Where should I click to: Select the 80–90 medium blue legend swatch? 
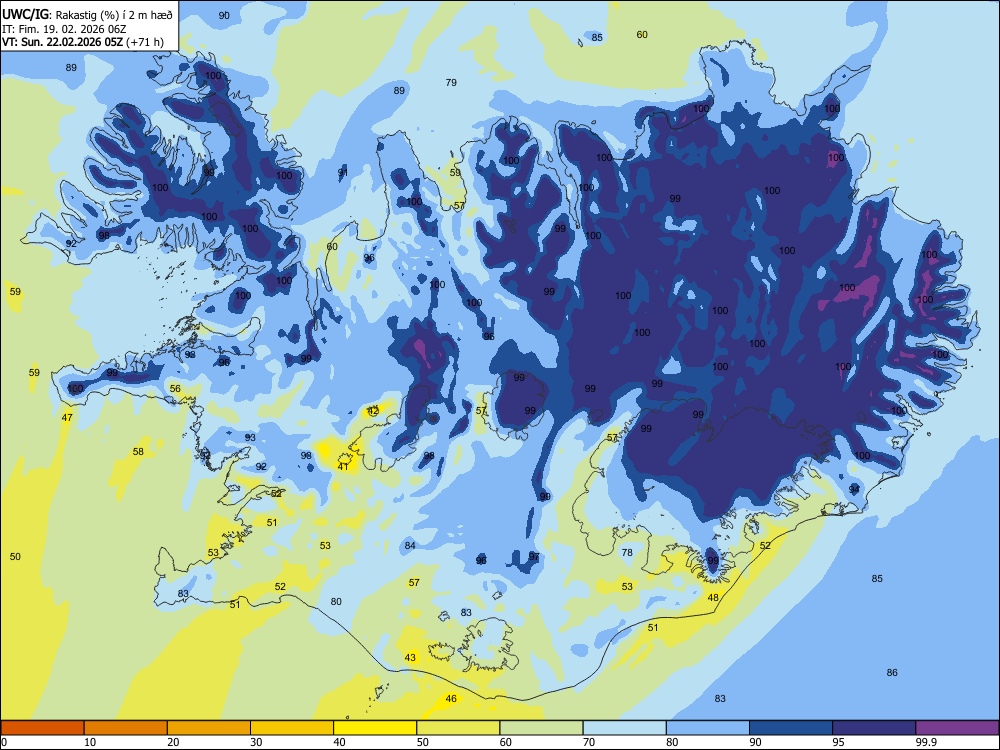click(x=708, y=728)
